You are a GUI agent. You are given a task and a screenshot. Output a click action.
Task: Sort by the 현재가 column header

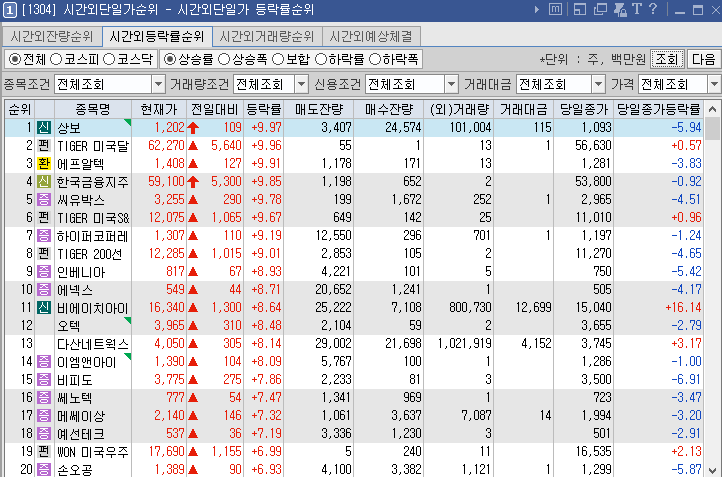(159, 109)
